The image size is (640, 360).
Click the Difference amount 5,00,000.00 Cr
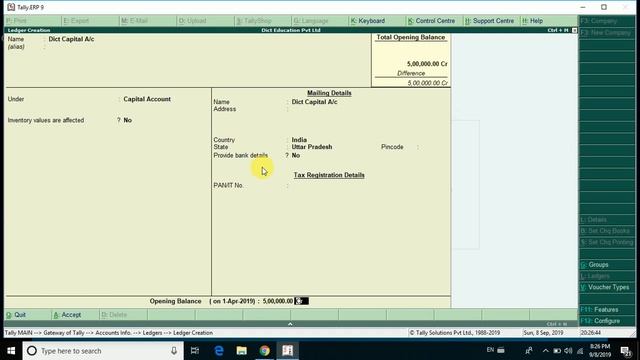[427, 83]
